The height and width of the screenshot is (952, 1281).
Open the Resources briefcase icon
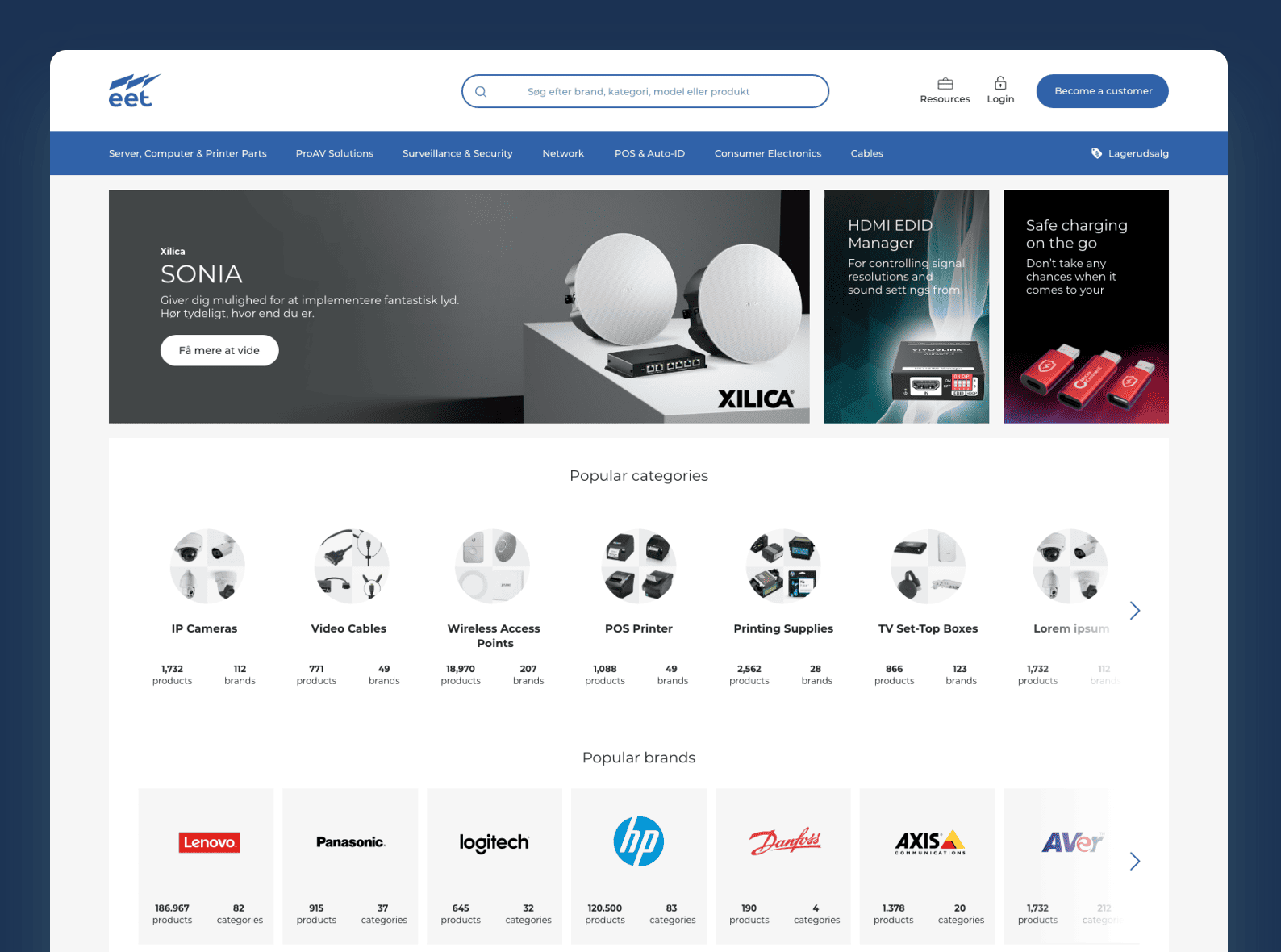coord(945,83)
